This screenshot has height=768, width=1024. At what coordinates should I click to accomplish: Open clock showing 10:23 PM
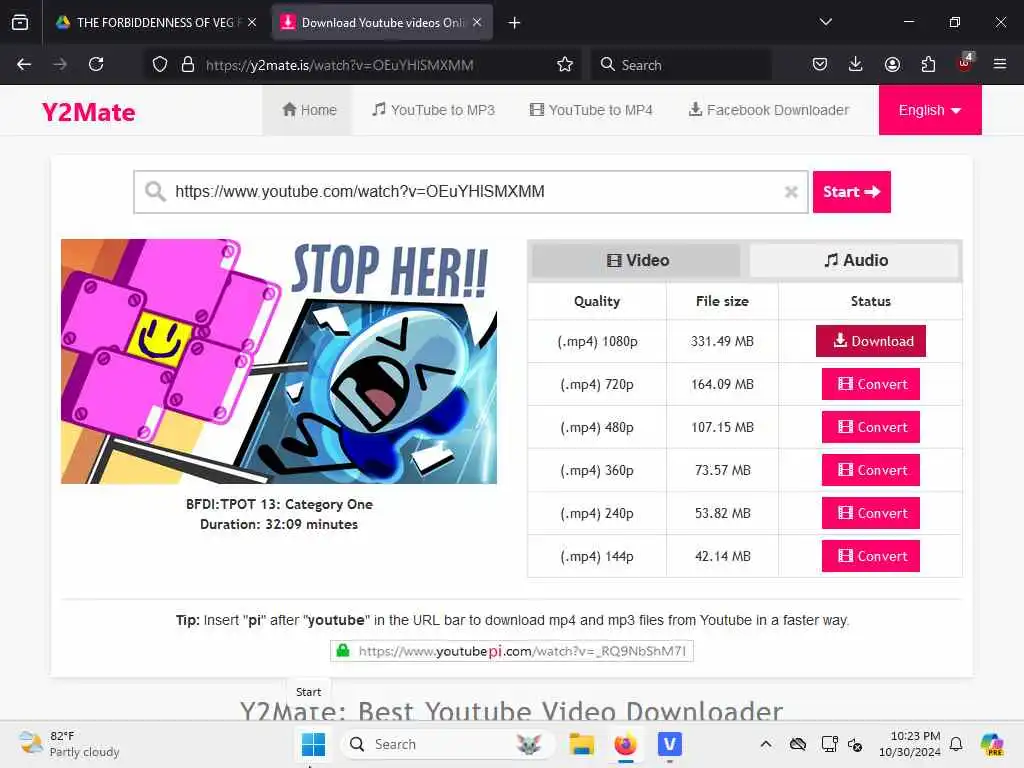pos(909,744)
